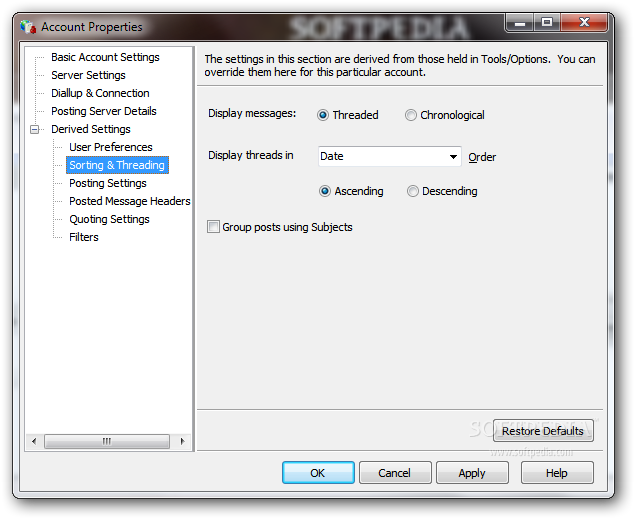Open Server Settings in the tree

(88, 75)
